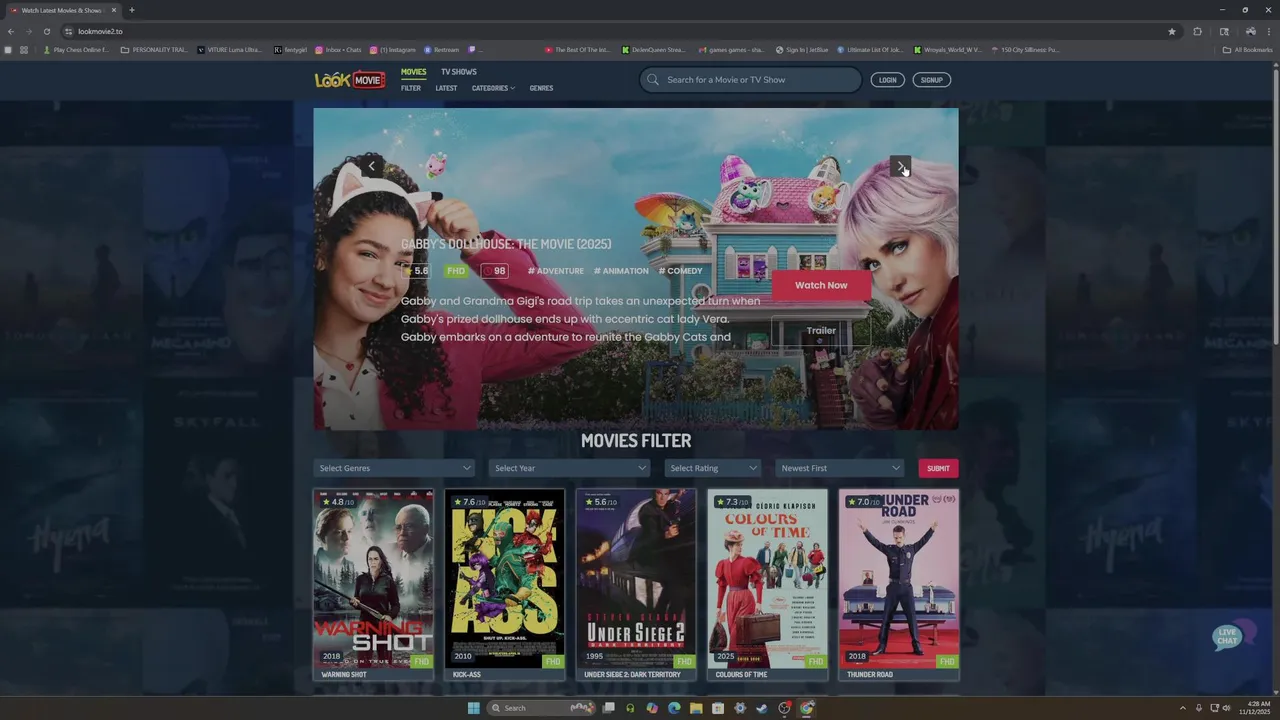Viewport: 1280px width, 720px height.
Task: Open Settings gear from taskbar
Action: pyautogui.click(x=740, y=708)
